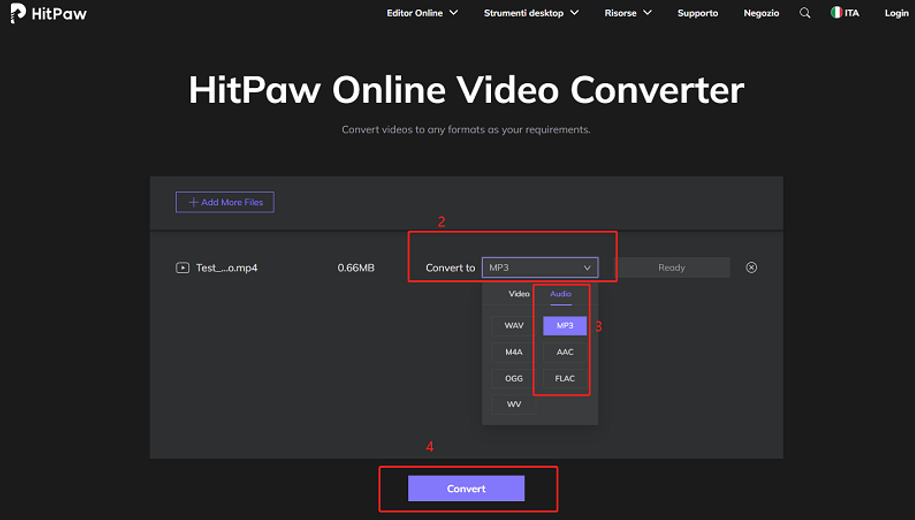Image resolution: width=915 pixels, height=520 pixels.
Task: Switch language via ITA selector
Action: coord(845,13)
